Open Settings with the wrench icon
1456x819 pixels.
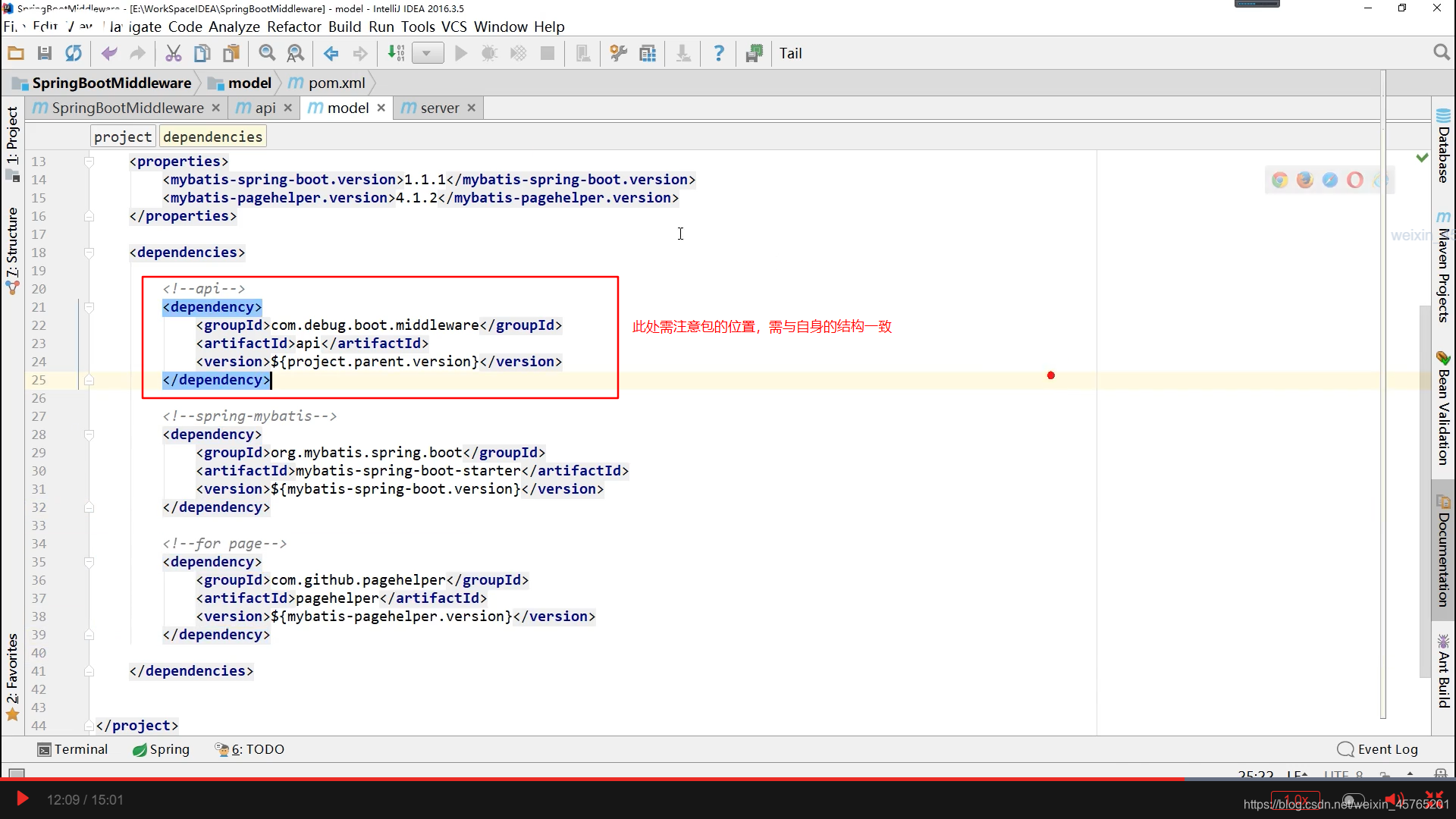point(619,53)
